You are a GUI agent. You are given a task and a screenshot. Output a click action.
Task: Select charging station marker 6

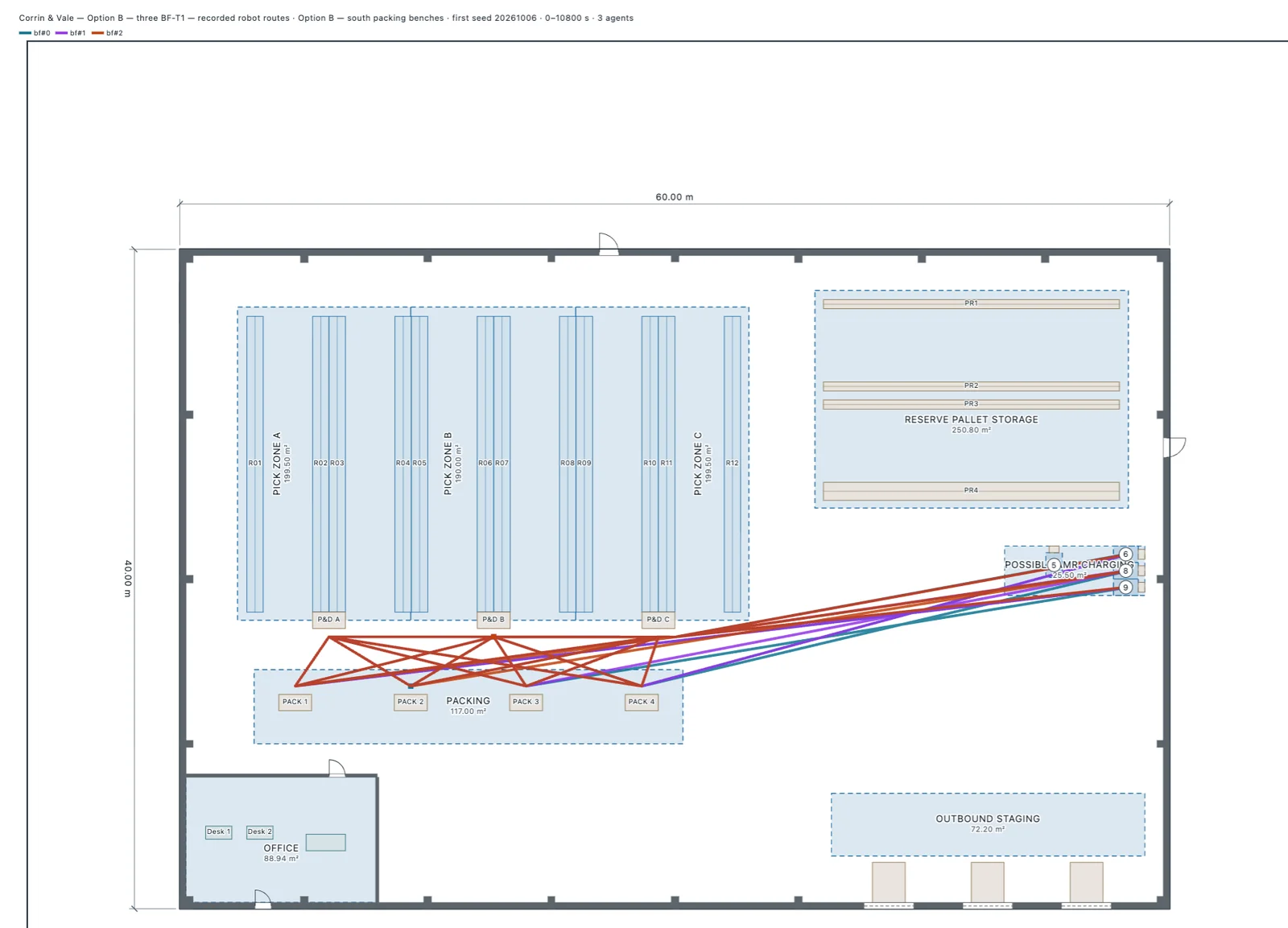pos(1125,554)
